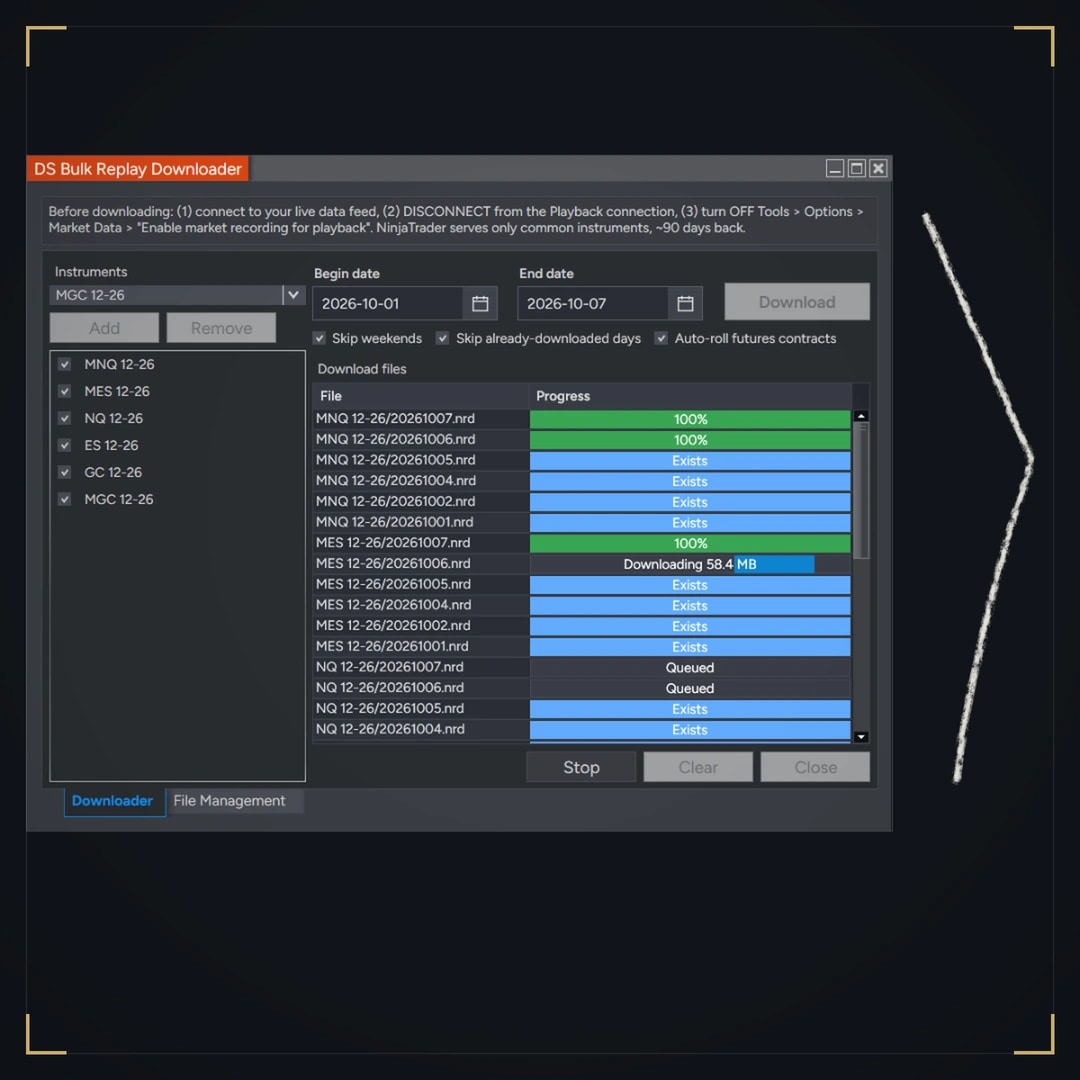Click Queued status for NQ 12-26/20261006.nrd
The width and height of the screenshot is (1080, 1080).
coord(689,688)
